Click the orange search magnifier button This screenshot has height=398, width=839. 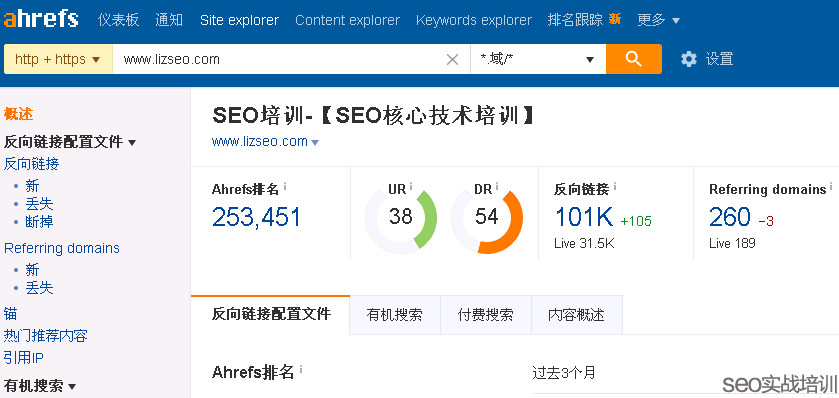(634, 59)
